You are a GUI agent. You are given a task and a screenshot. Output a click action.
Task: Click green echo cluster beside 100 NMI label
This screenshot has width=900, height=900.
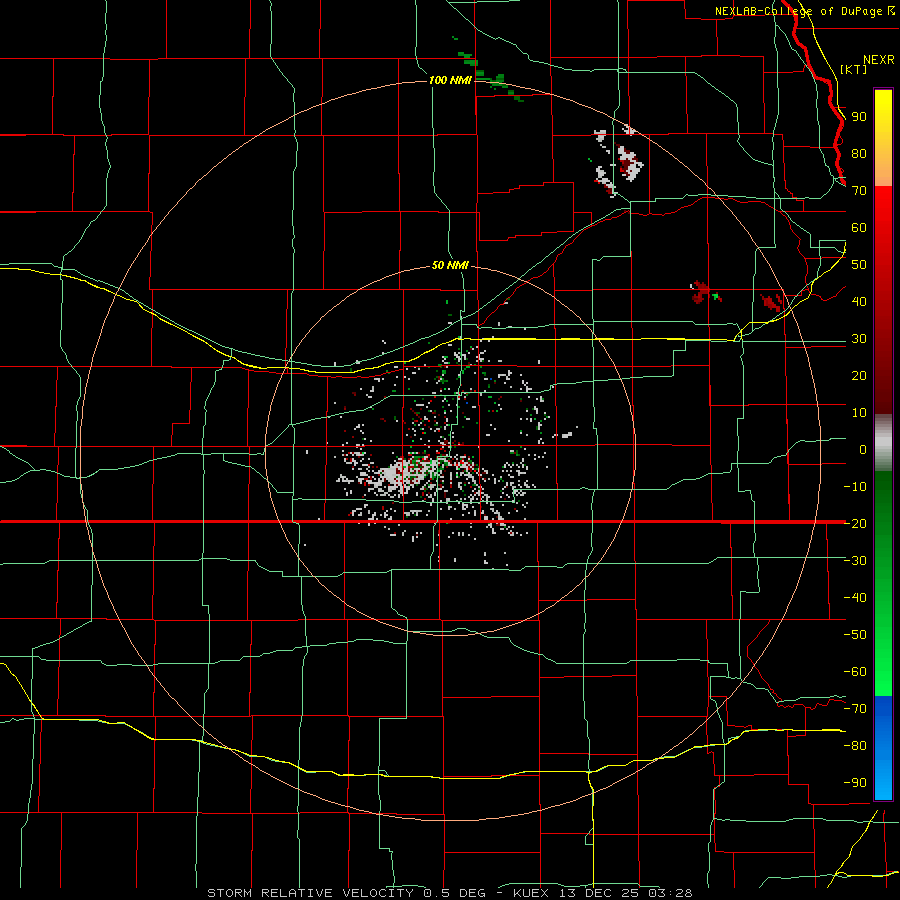tap(498, 83)
